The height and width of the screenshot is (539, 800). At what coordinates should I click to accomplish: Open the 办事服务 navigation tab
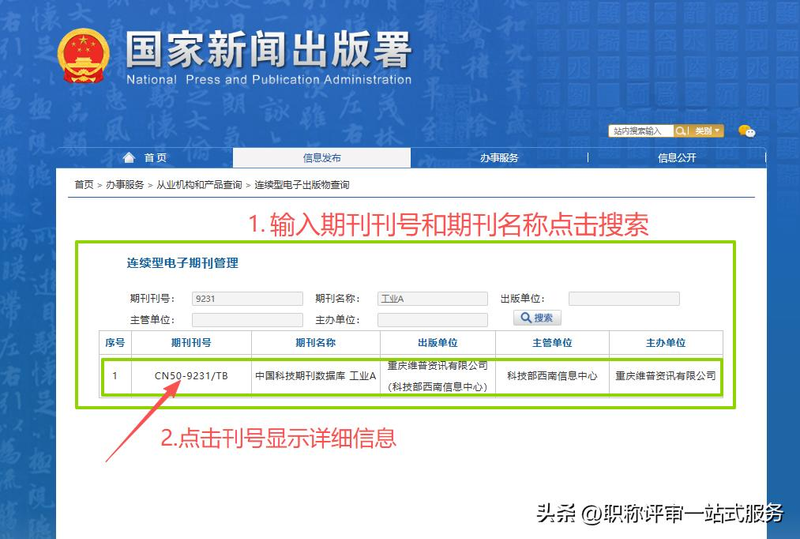[499, 158]
